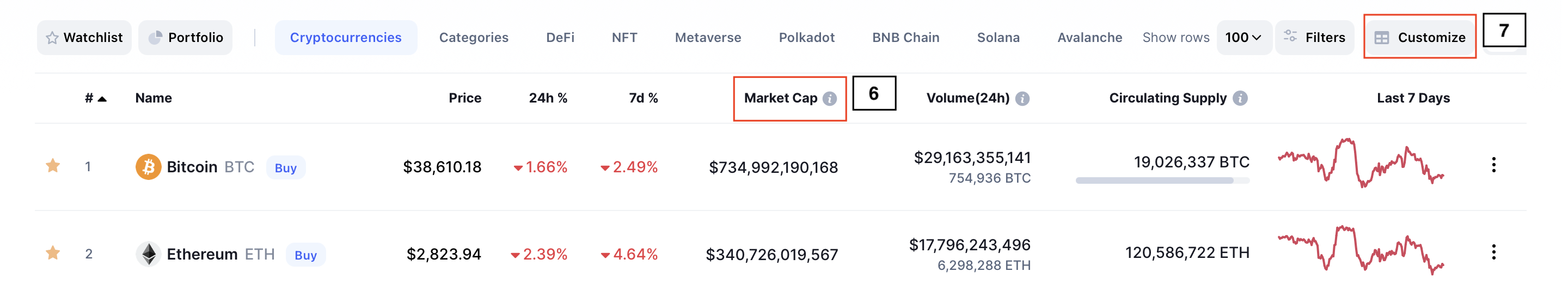Screen dimensions: 1568x295
Task: Click the Watchlist button
Action: click(x=84, y=37)
